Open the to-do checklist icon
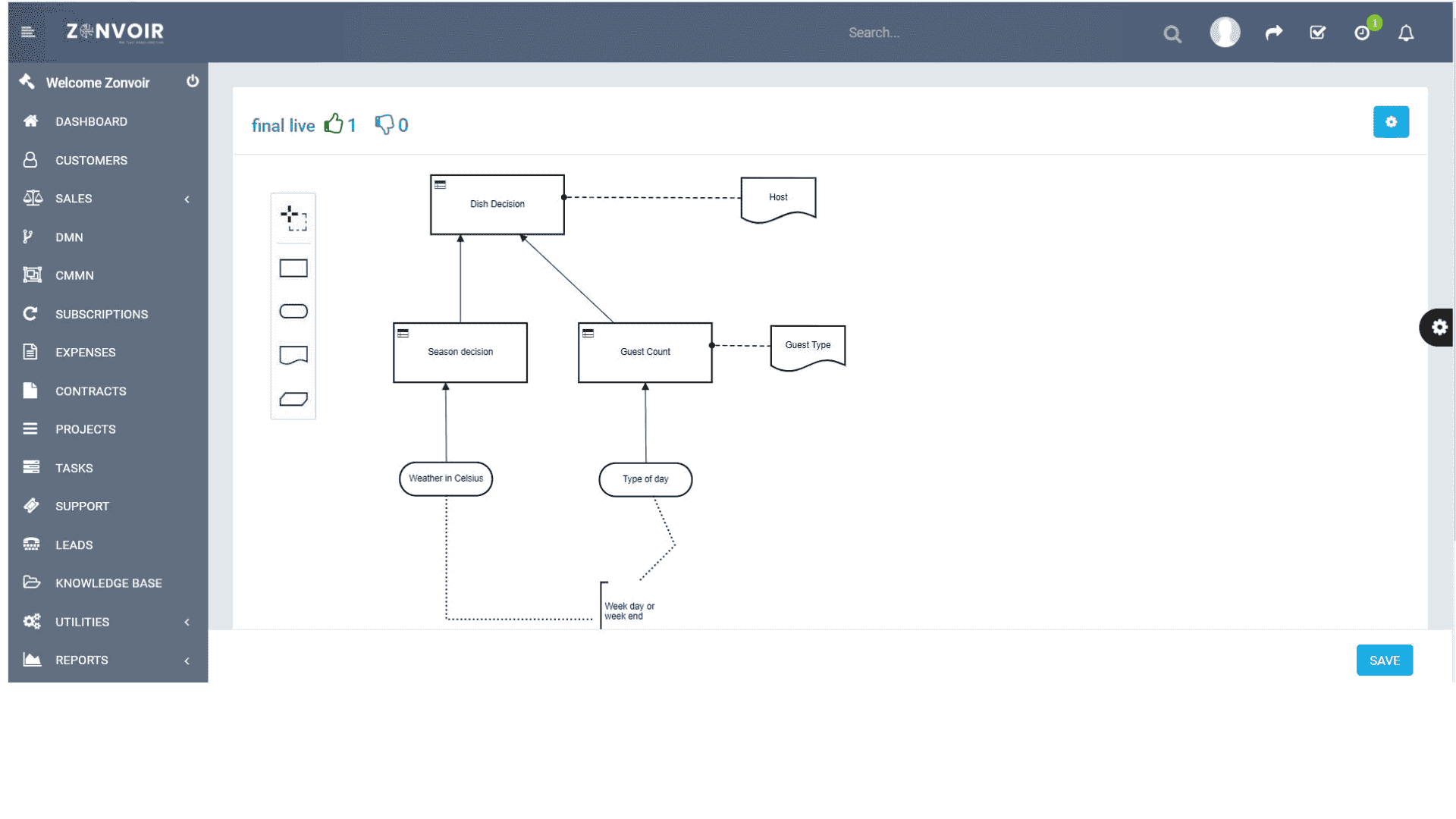Screen dimensions: 1456x819 [x=1318, y=33]
